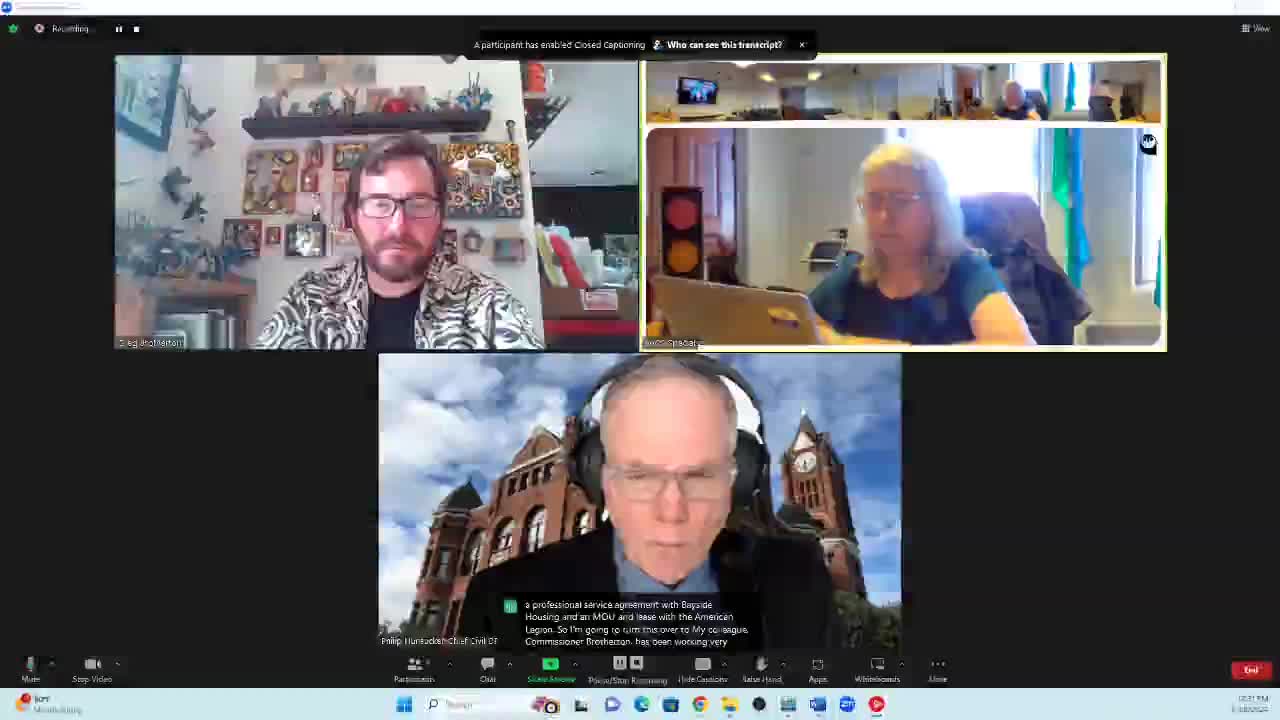The image size is (1280, 720).
Task: Click the red End meeting button
Action: click(1250, 670)
